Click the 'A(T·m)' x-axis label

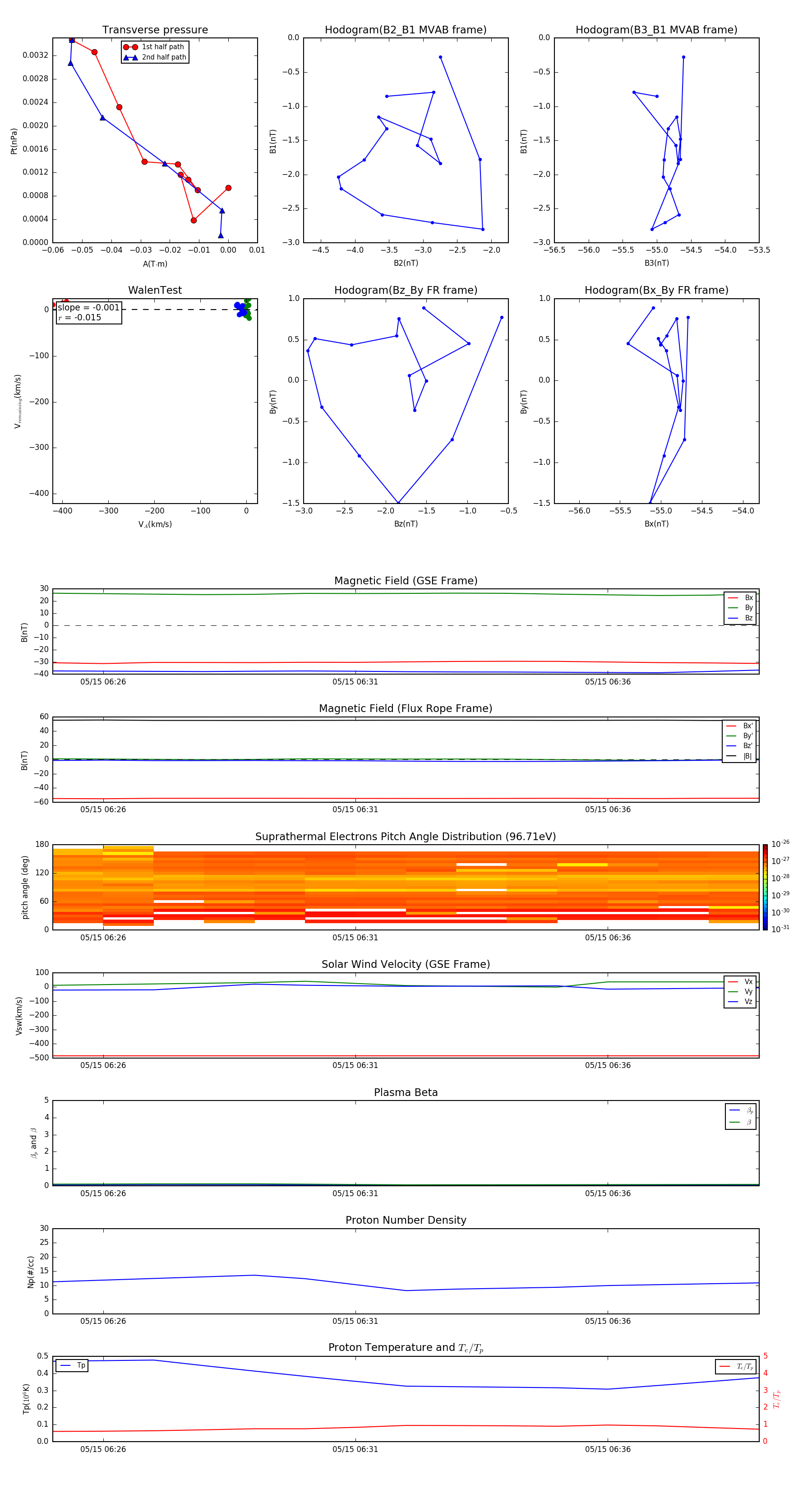155,264
